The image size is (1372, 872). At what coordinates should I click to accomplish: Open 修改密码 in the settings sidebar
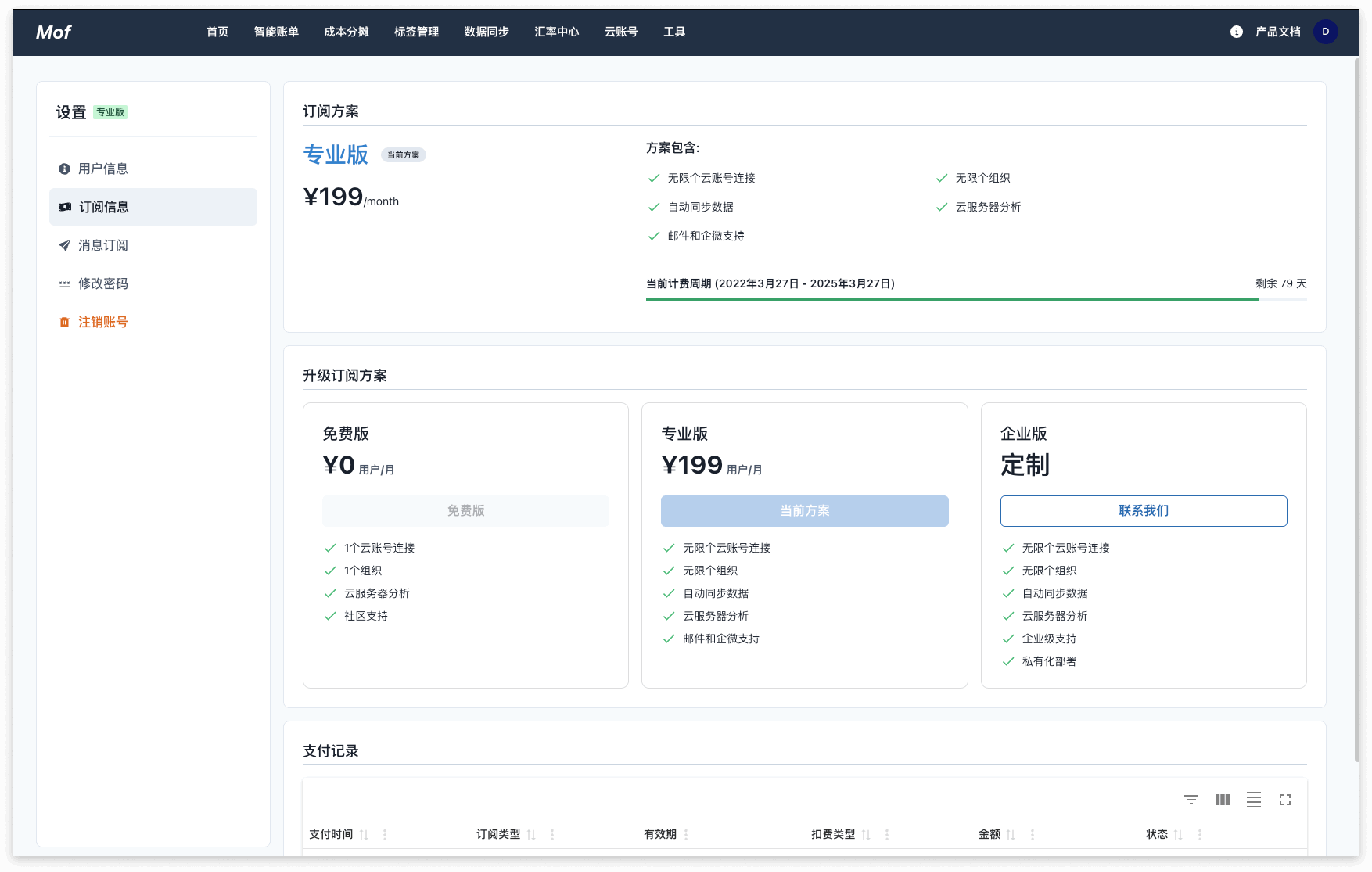coord(102,283)
